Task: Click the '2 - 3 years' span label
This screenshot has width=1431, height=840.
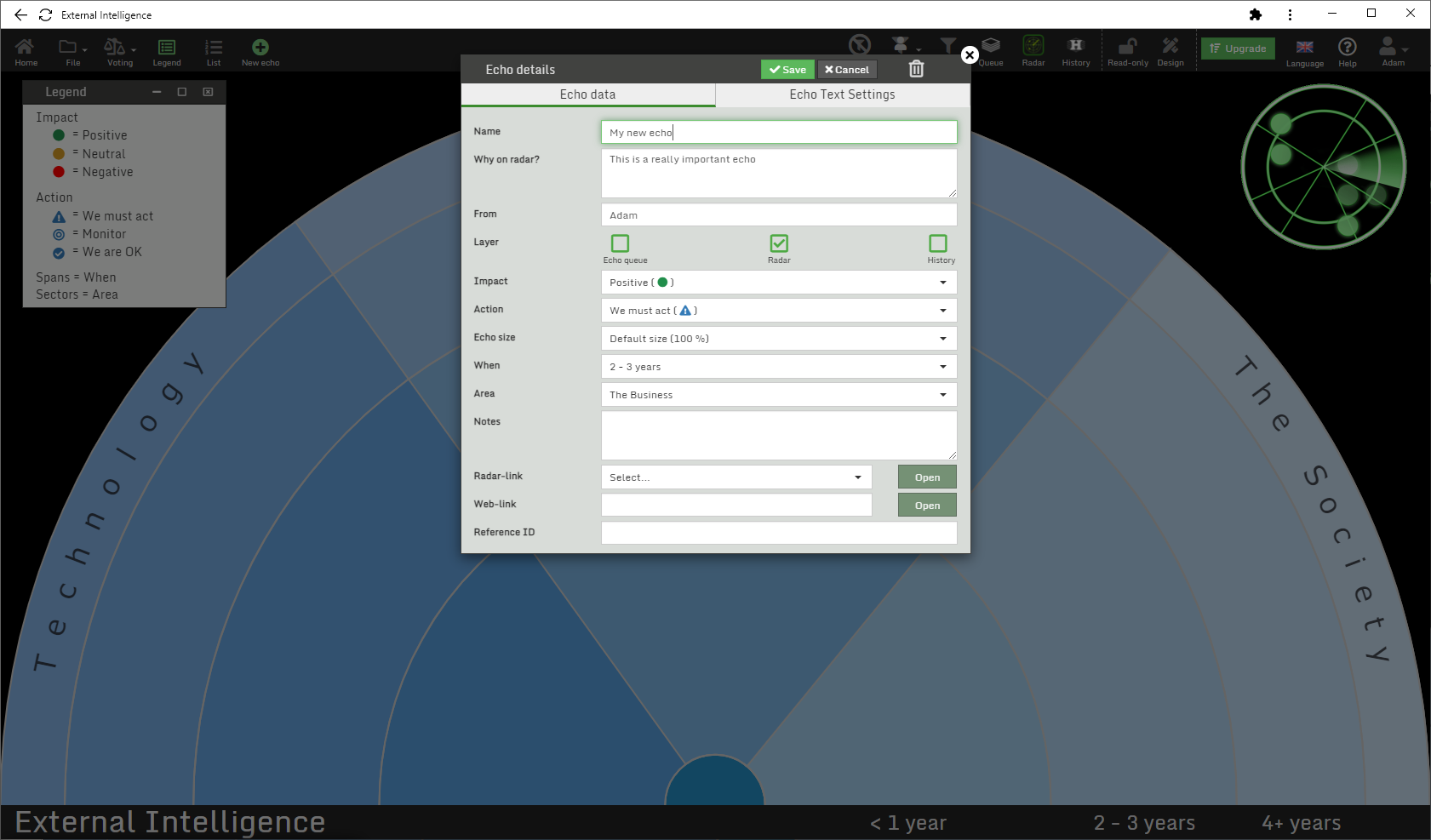Action: pos(1144,823)
